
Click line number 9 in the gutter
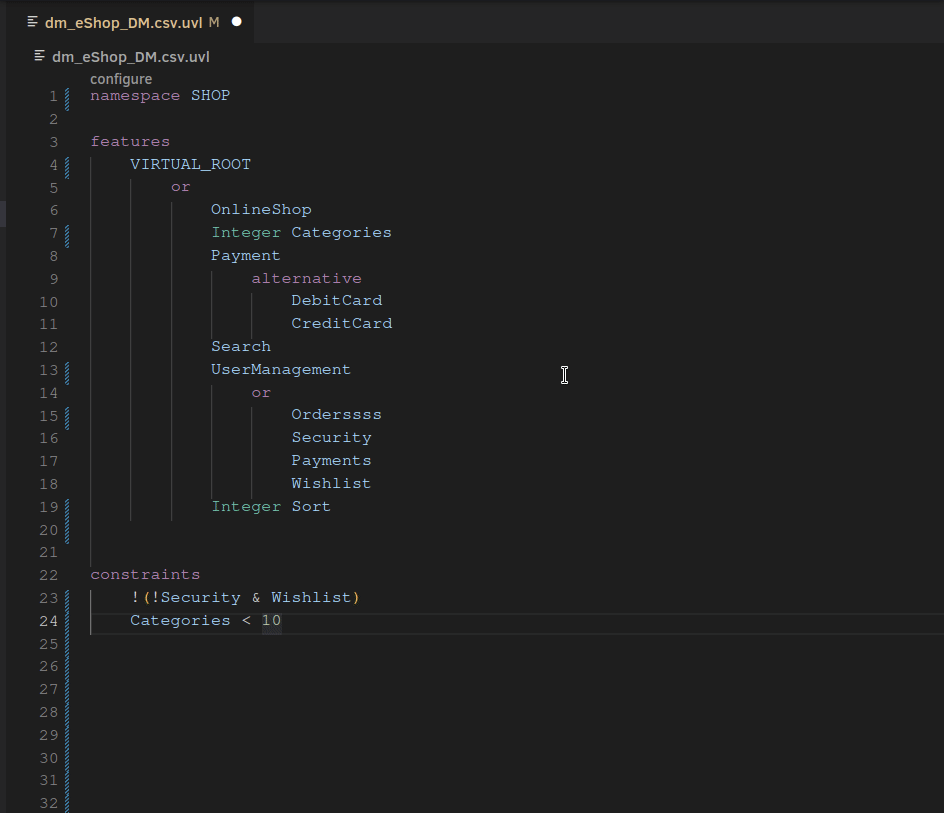(x=54, y=279)
